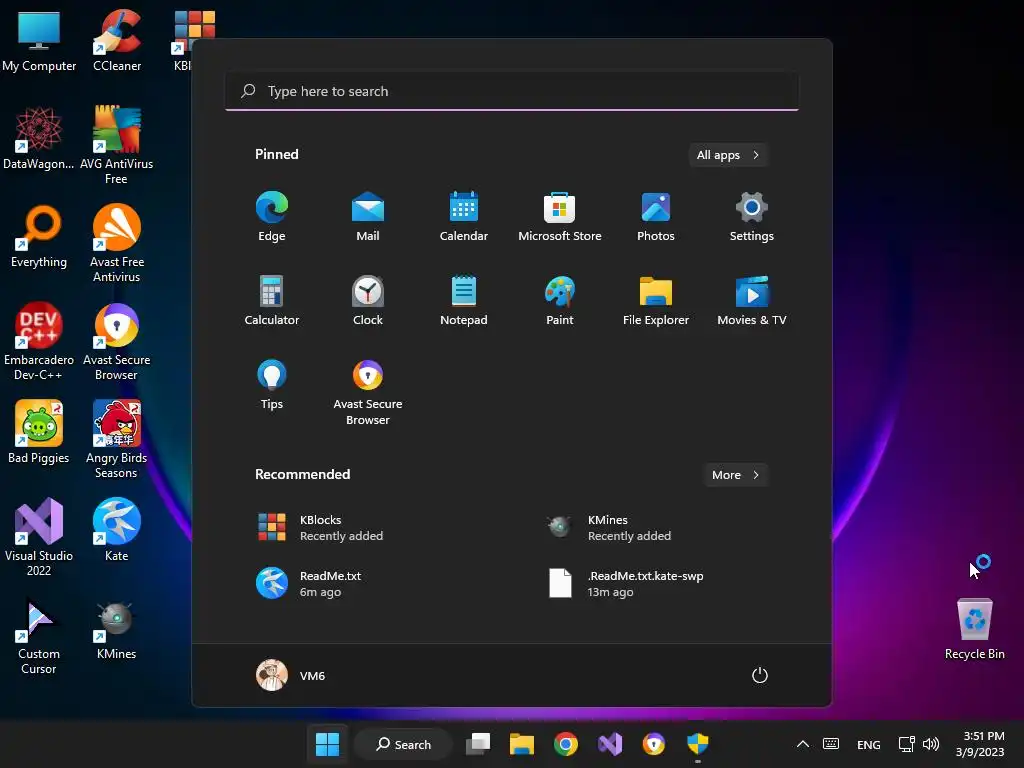Open the VM6 user account menu
Screen dimensions: 1024x768
tap(291, 675)
